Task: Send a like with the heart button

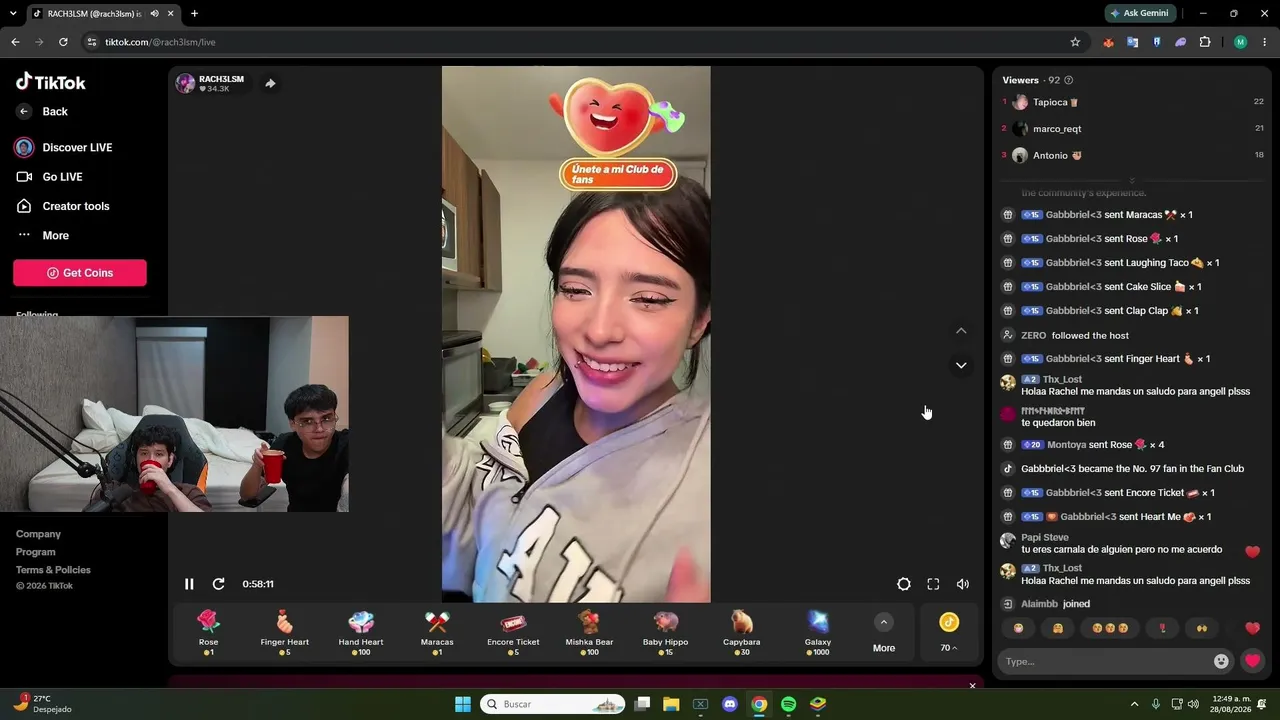Action: tap(1252, 661)
